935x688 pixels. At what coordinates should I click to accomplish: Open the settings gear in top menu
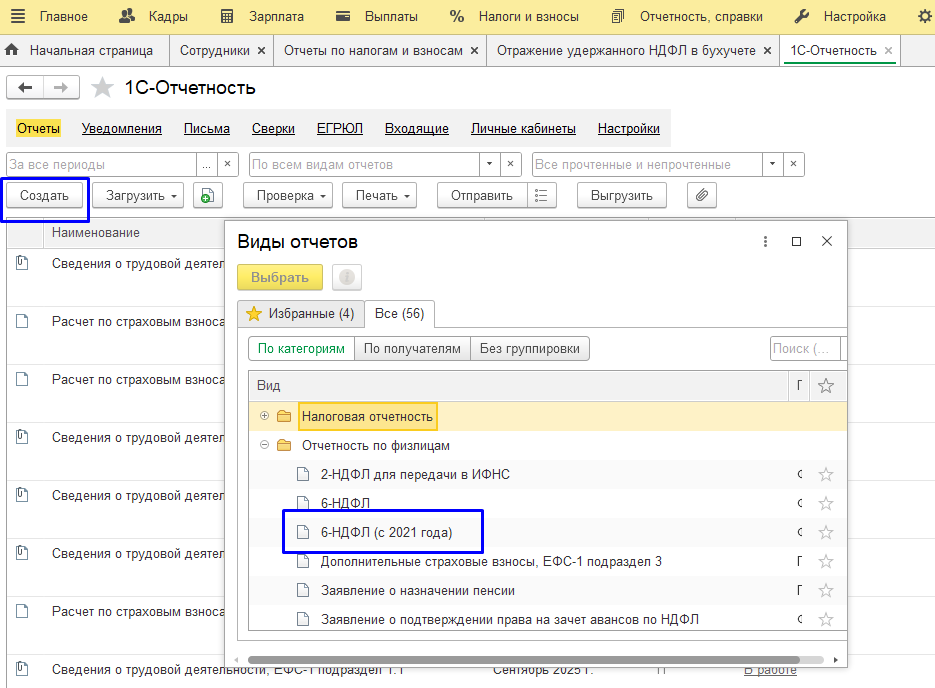924,16
